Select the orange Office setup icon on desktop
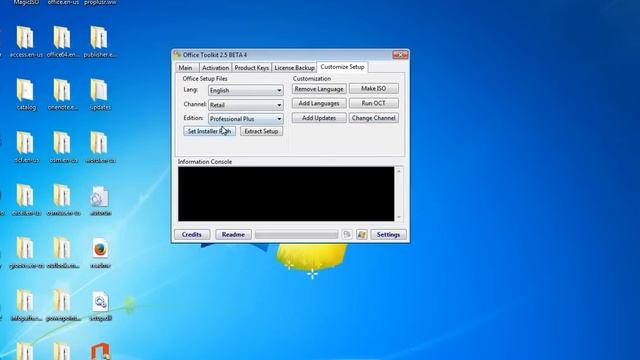This screenshot has width=640, height=360. [x=100, y=351]
